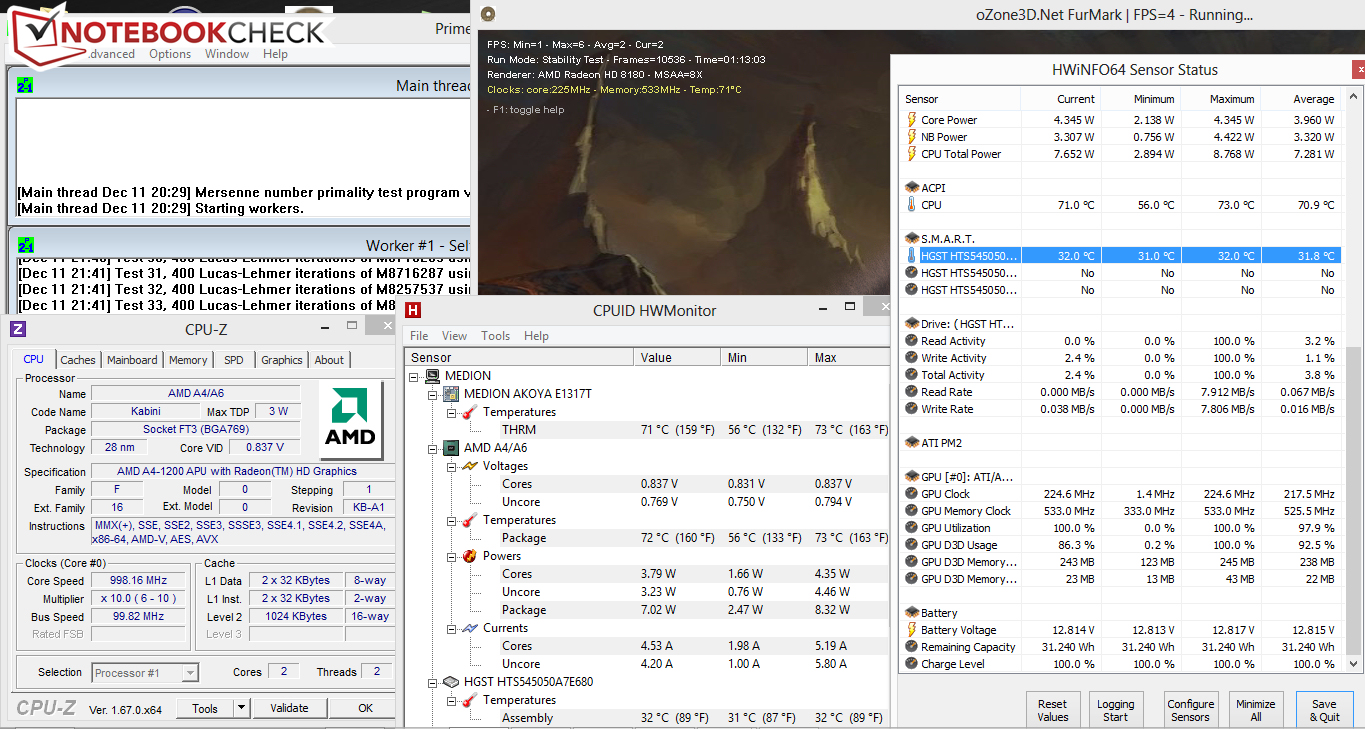Click the ATI PM2 group icon
The height and width of the screenshot is (729, 1365).
pos(911,443)
